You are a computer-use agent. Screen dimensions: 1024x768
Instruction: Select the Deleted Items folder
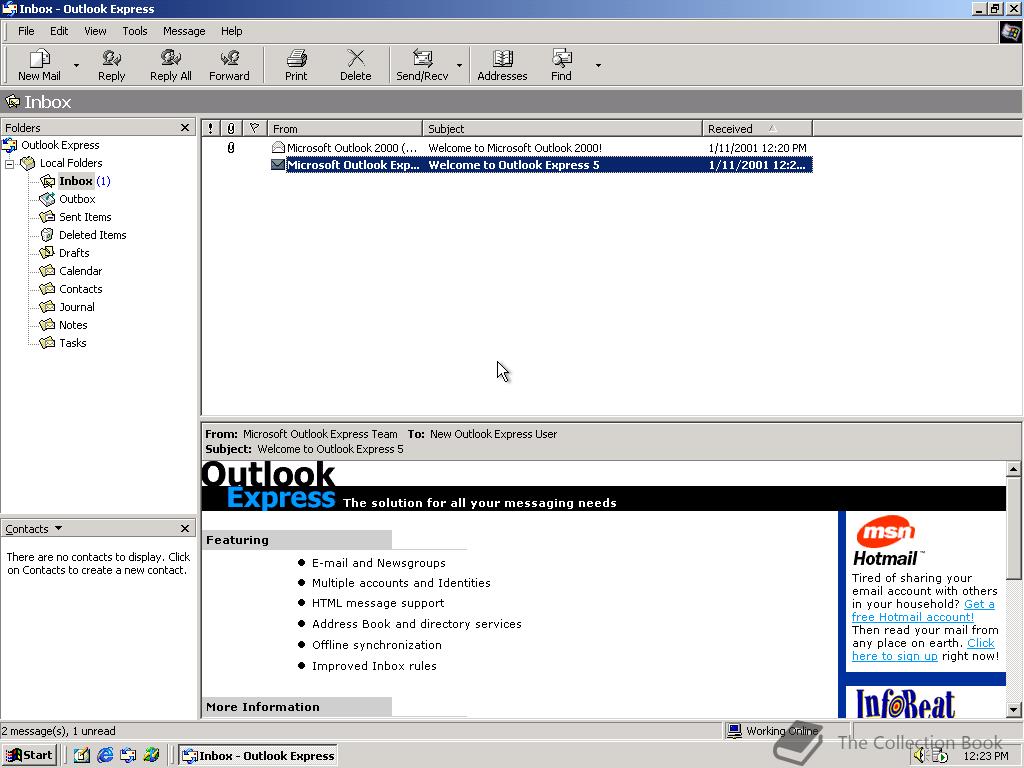point(92,235)
